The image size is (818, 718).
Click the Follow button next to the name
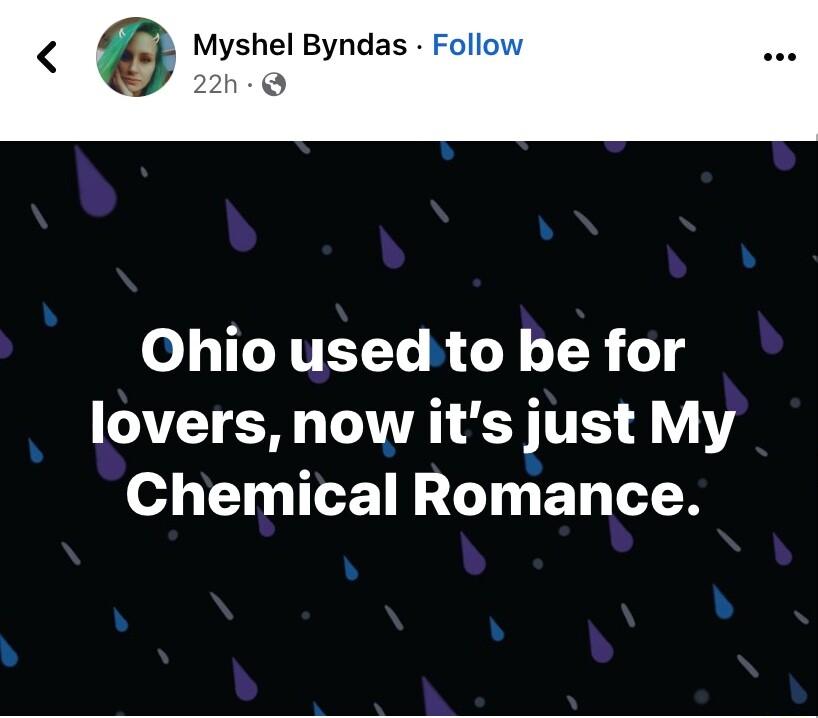coord(478,44)
